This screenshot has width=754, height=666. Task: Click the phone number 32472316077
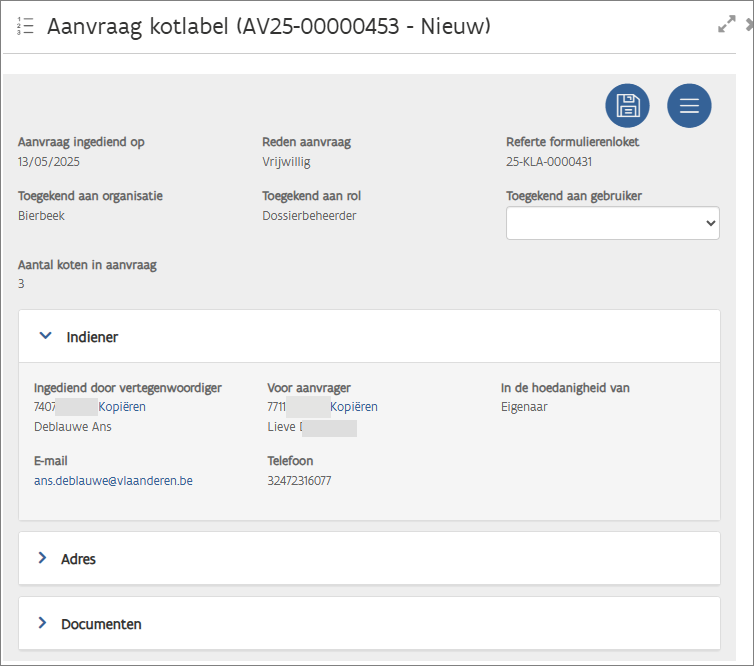pyautogui.click(x=299, y=481)
